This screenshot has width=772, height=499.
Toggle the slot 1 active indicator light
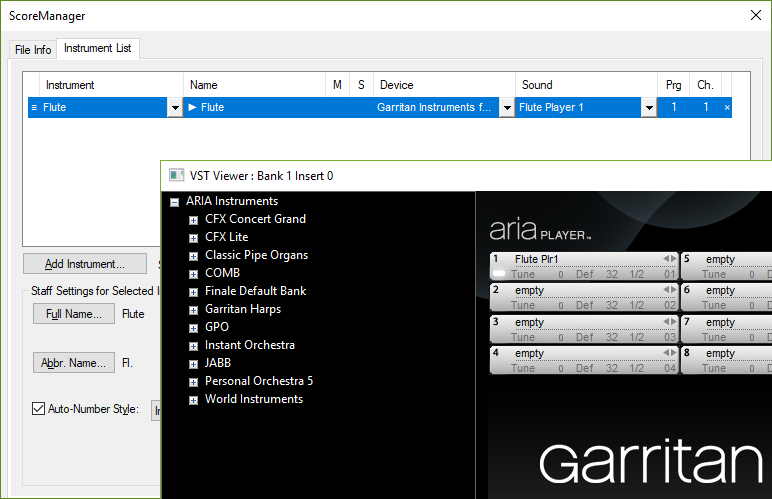point(499,274)
